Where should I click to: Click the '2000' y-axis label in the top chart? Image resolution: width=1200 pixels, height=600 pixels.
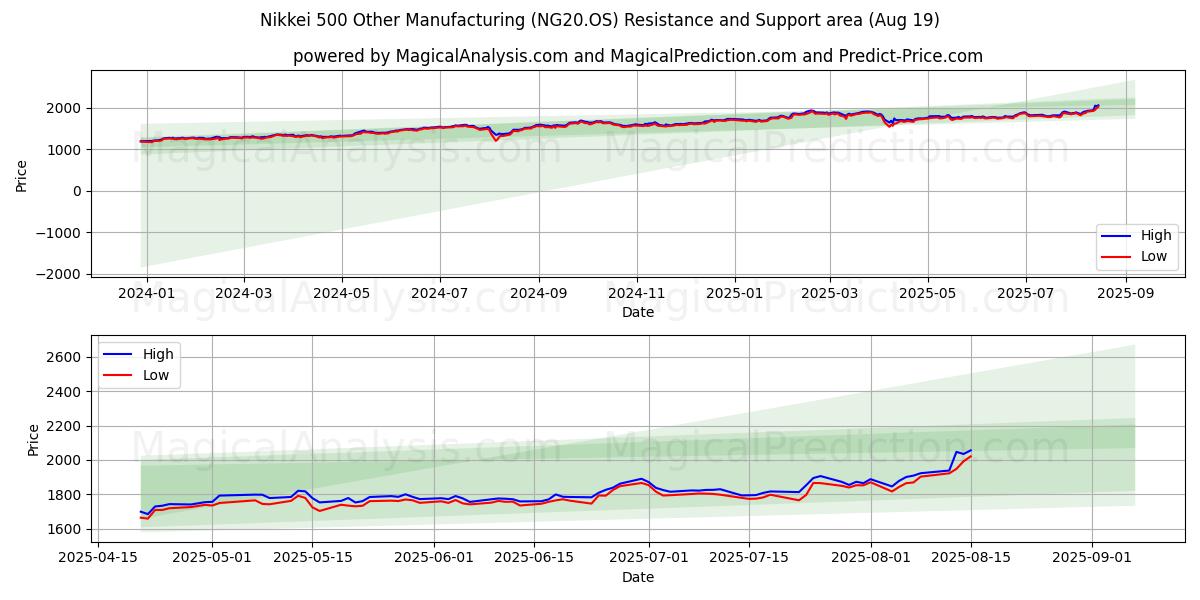click(x=67, y=108)
